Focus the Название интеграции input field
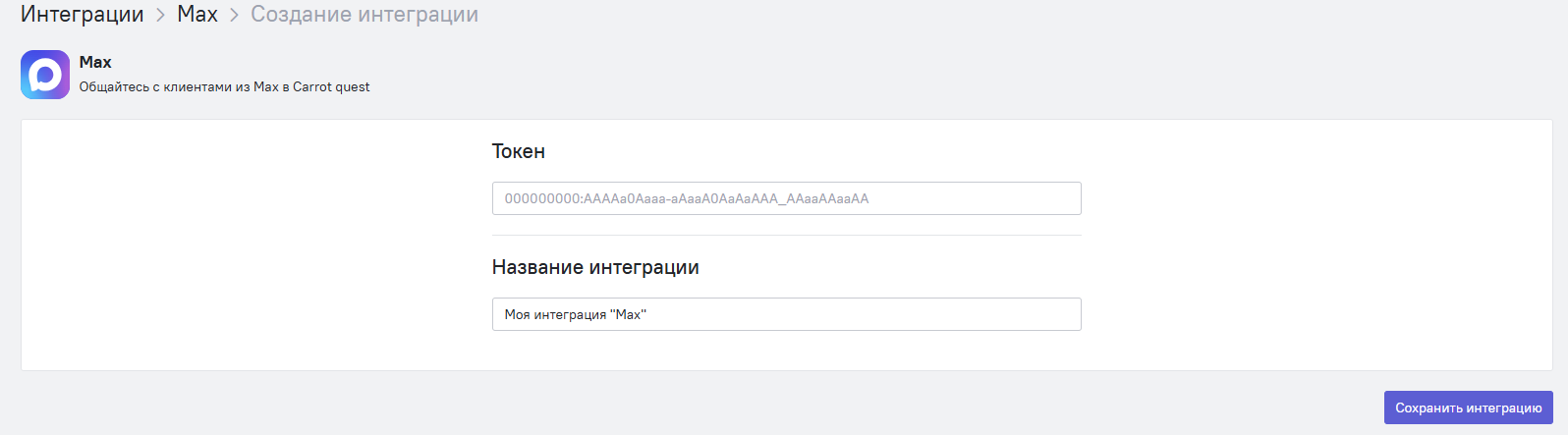 coord(786,314)
